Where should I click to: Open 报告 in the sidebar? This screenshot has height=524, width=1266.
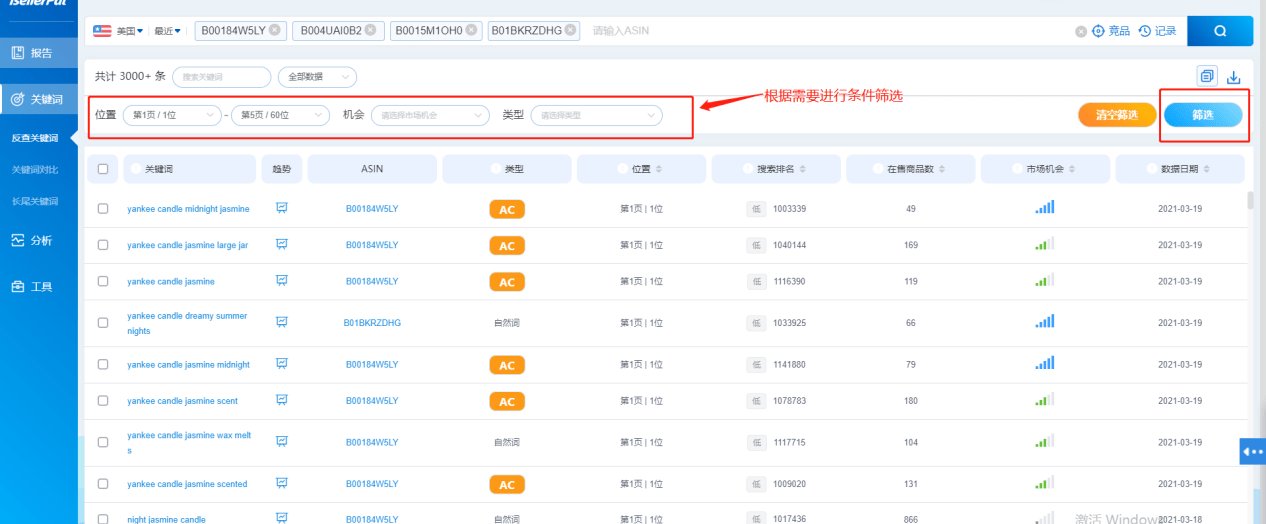[x=39, y=52]
